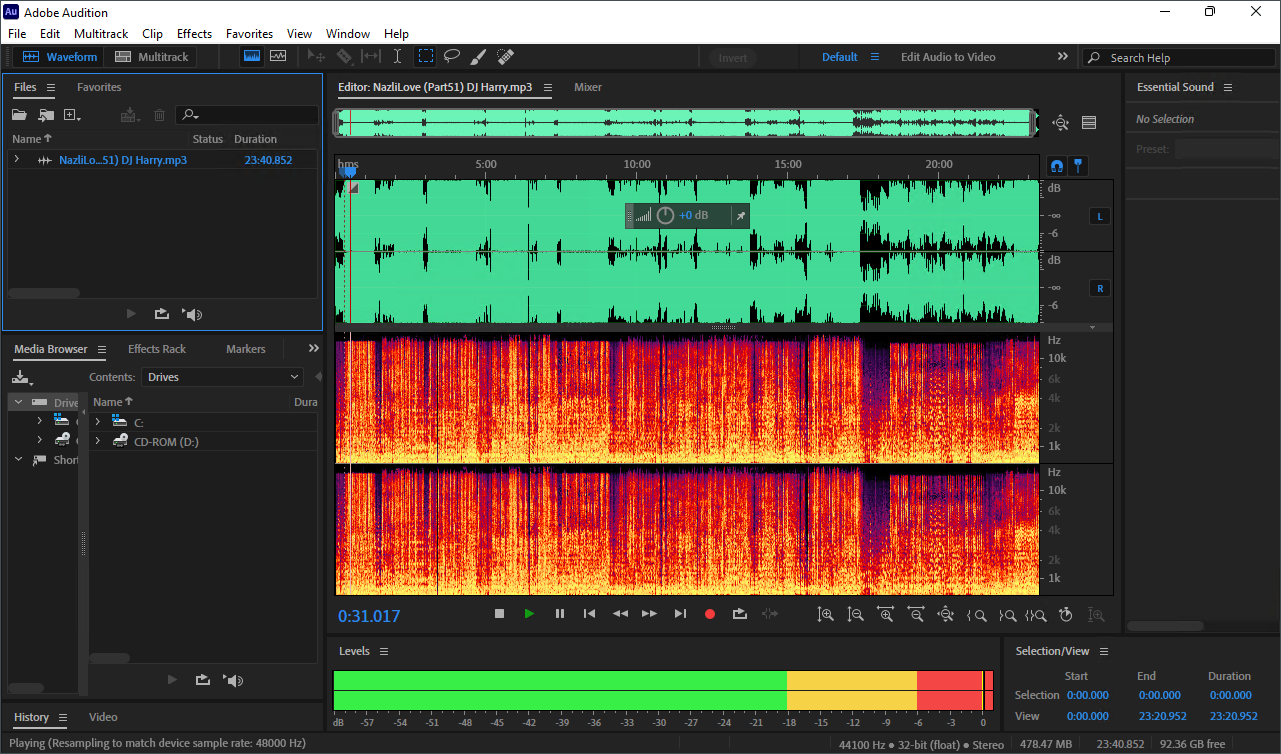Viewport: 1281px width, 754px height.
Task: Collapse the Shortcuts tree node
Action: point(18,459)
